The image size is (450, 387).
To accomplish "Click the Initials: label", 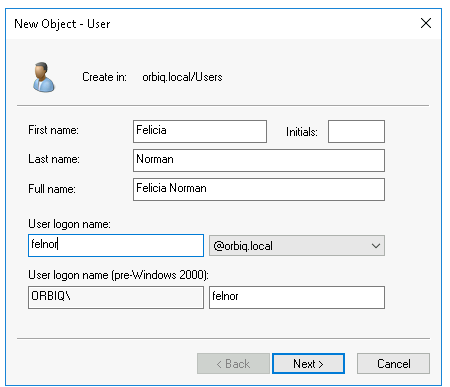I will click(x=302, y=132).
